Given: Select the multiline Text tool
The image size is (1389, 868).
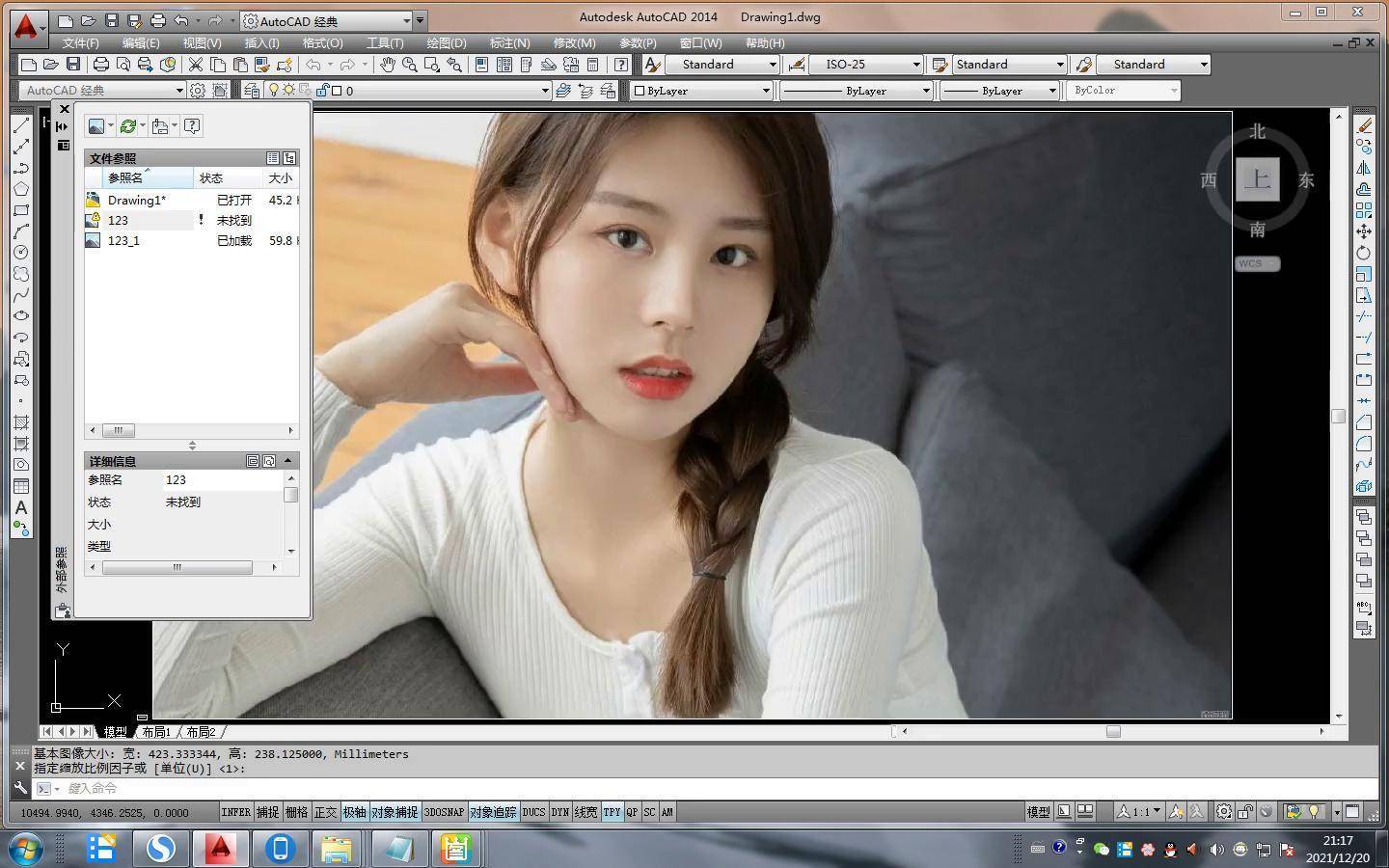Looking at the screenshot, I should 21,507.
